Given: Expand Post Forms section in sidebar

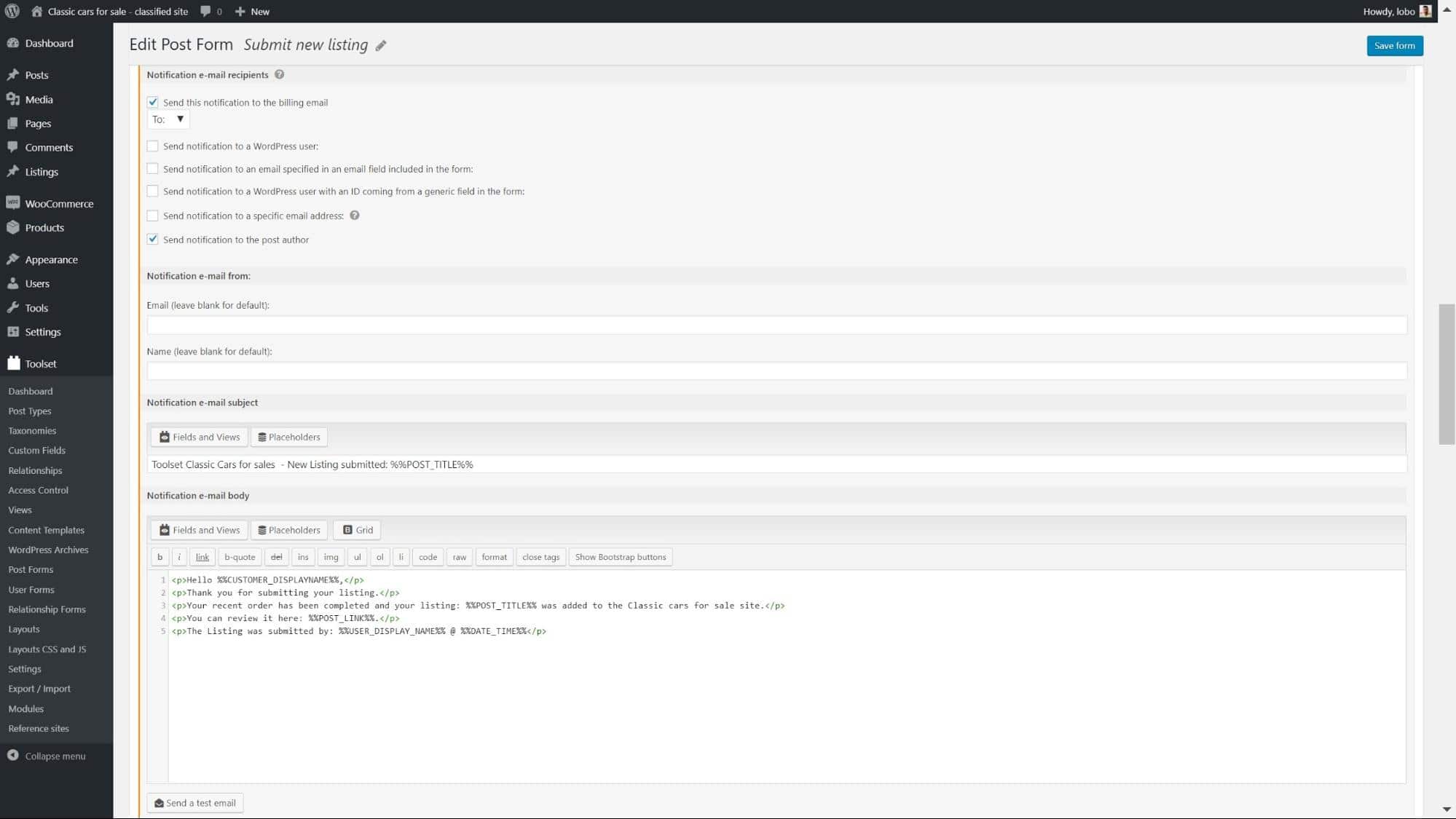Looking at the screenshot, I should (x=31, y=569).
